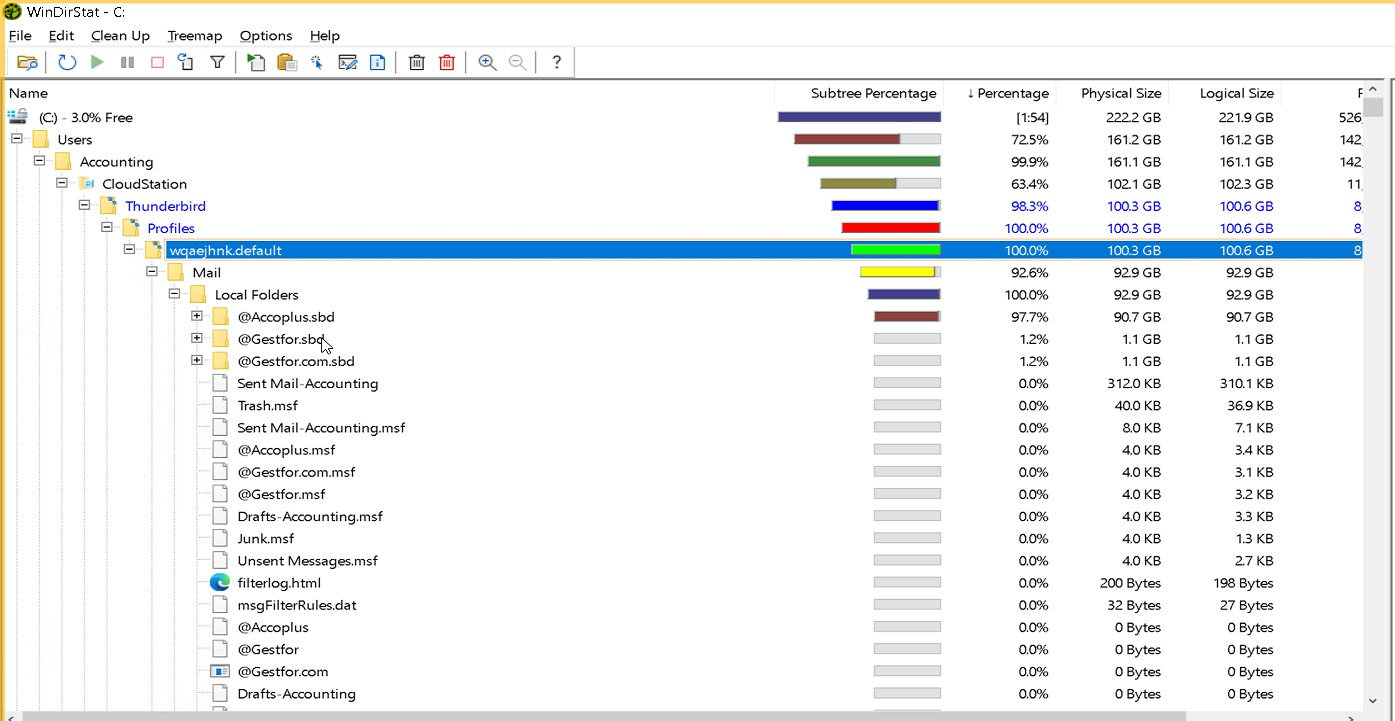Sort by the Subtree Percentage column header
This screenshot has width=1395, height=721.
coord(859,93)
